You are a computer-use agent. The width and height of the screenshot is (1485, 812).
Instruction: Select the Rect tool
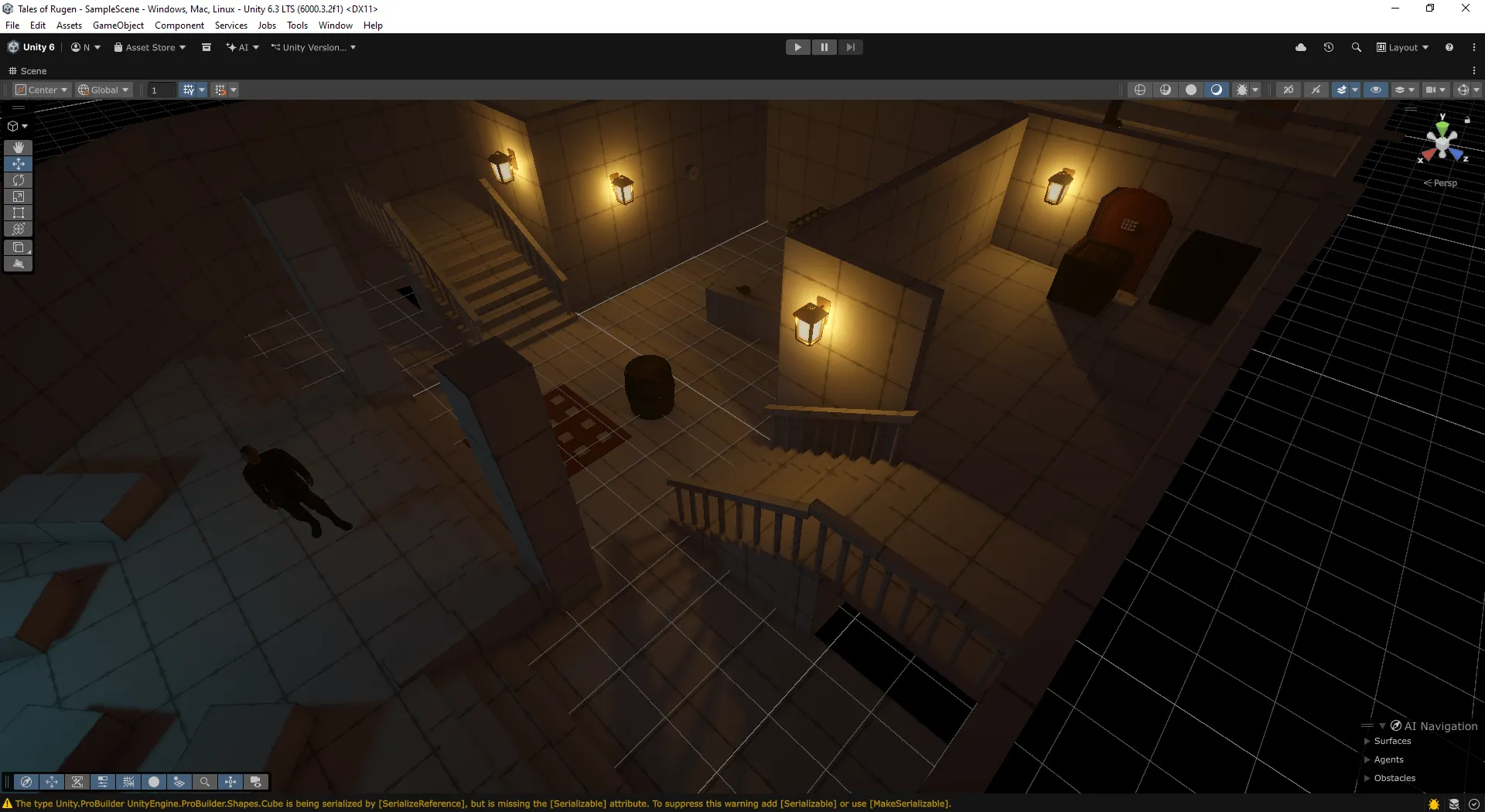pos(19,213)
